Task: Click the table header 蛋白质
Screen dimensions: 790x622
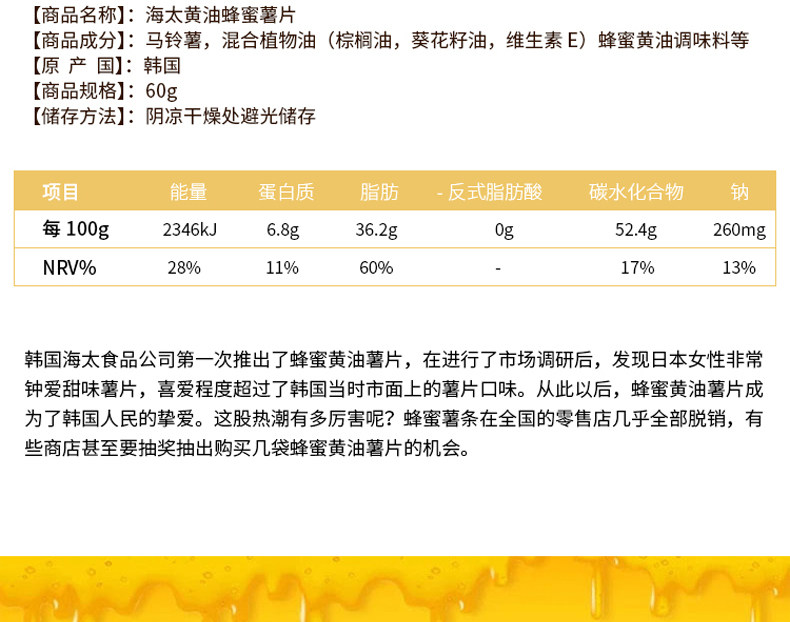Action: pos(286,192)
